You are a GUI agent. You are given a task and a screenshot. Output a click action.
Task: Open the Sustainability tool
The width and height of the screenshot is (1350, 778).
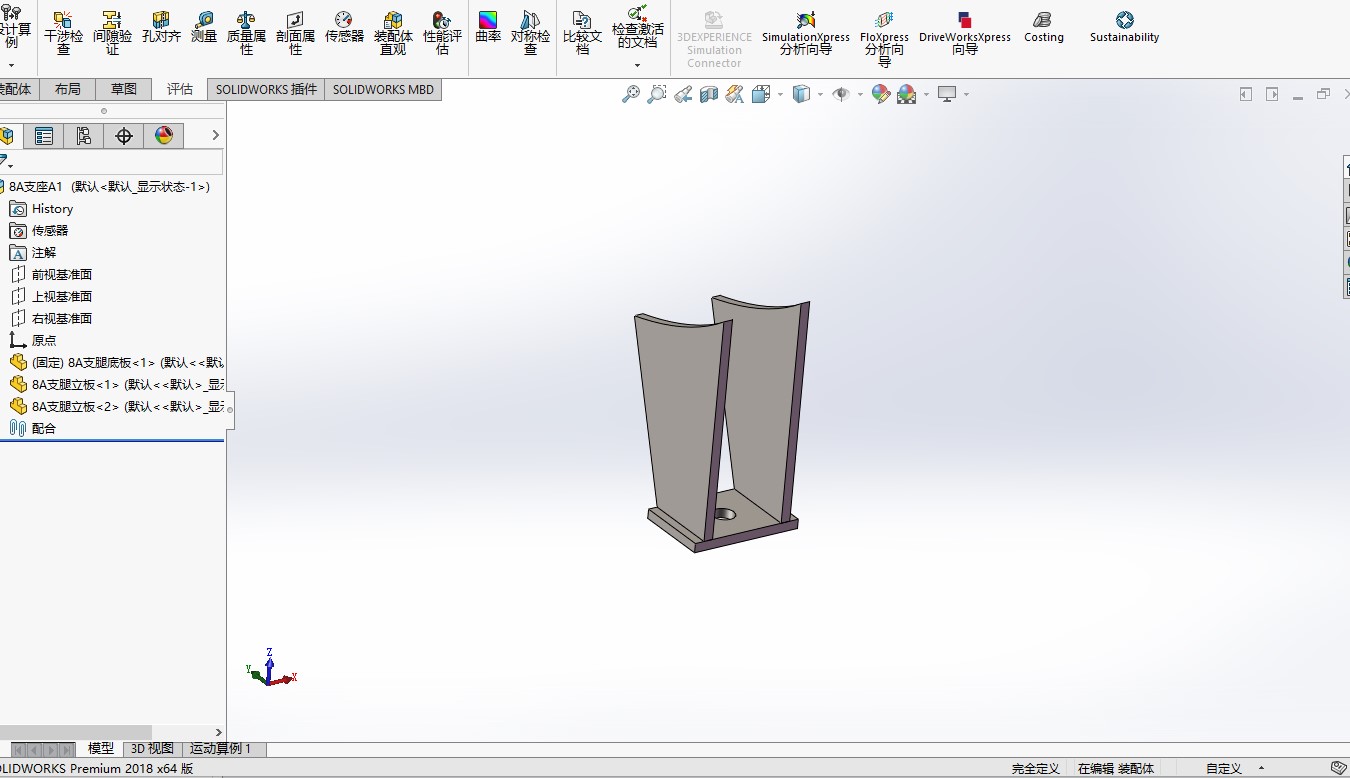[1124, 27]
